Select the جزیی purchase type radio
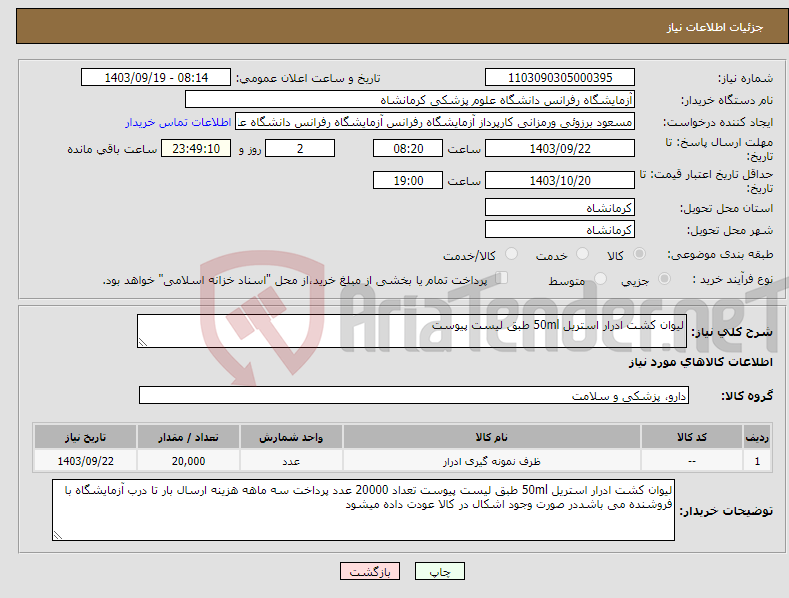 pos(664,278)
